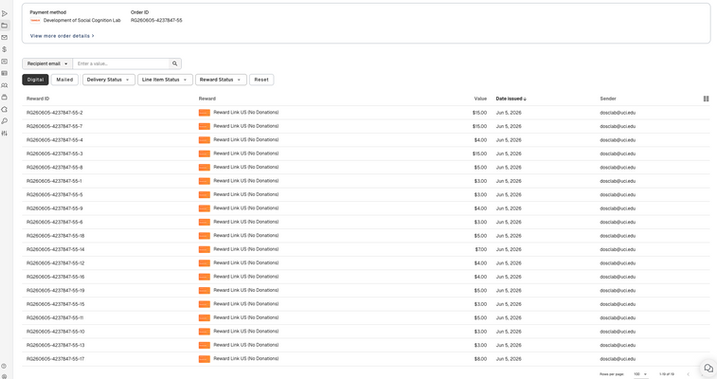Select reward ID RG260605-4237847-55-10
Screen dimensions: 717x379
pos(55,332)
